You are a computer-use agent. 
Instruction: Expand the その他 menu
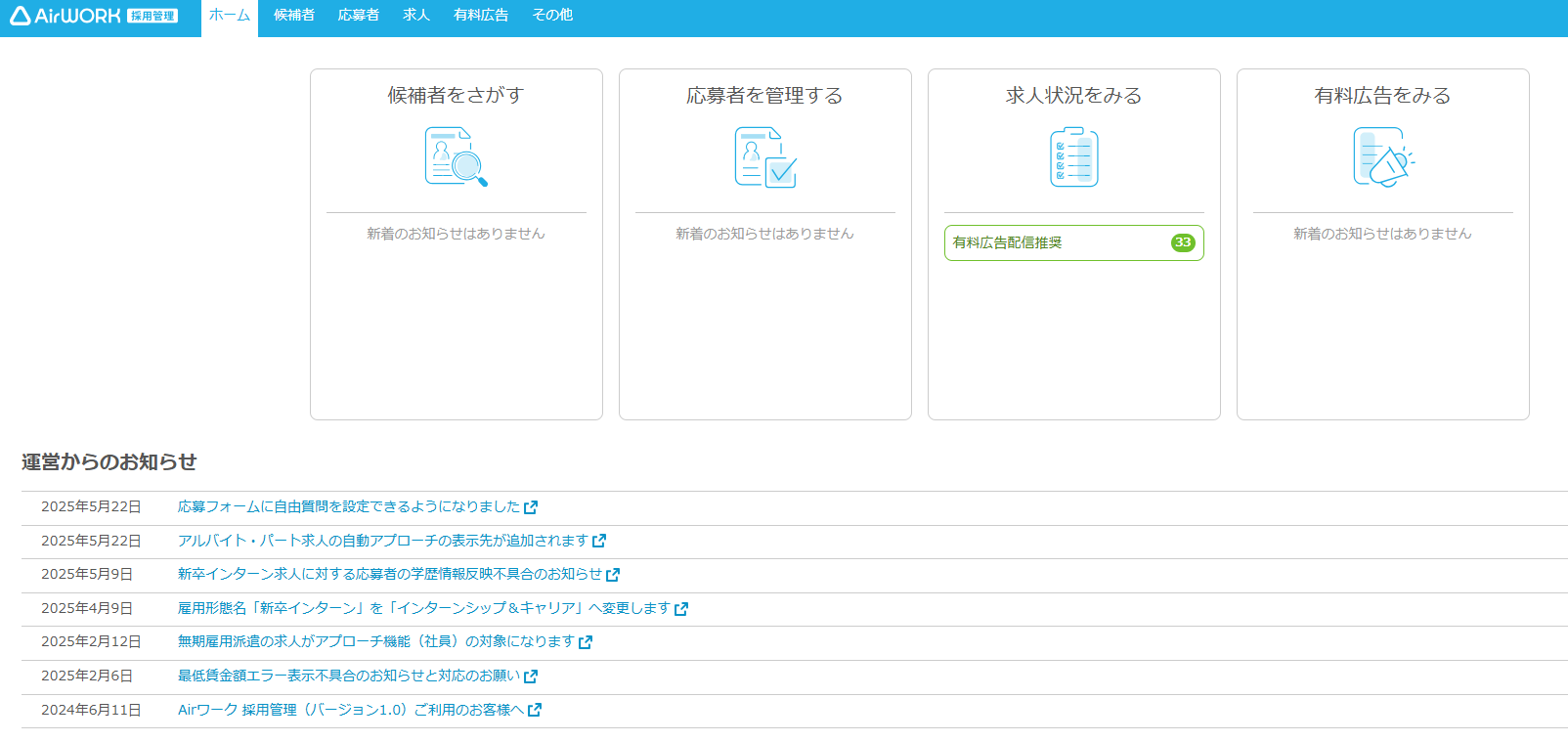pos(552,16)
